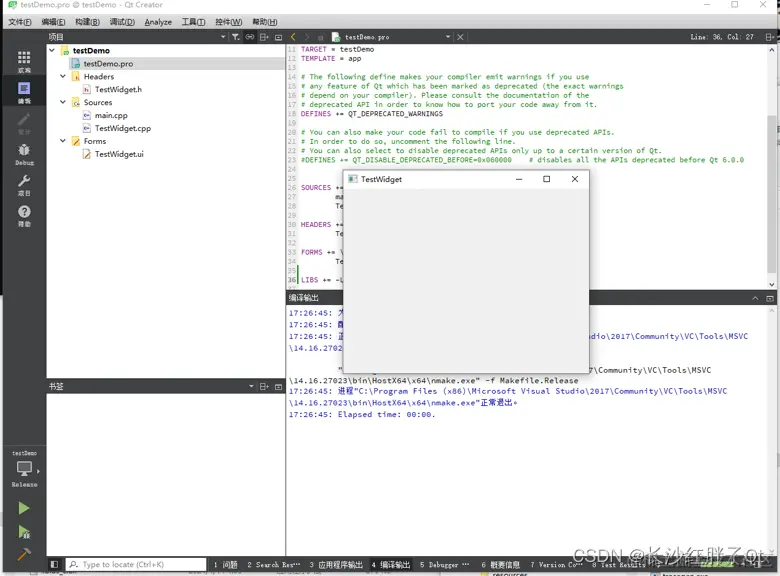Click the Elapsed time output line
The width and height of the screenshot is (780, 576).
(362, 414)
